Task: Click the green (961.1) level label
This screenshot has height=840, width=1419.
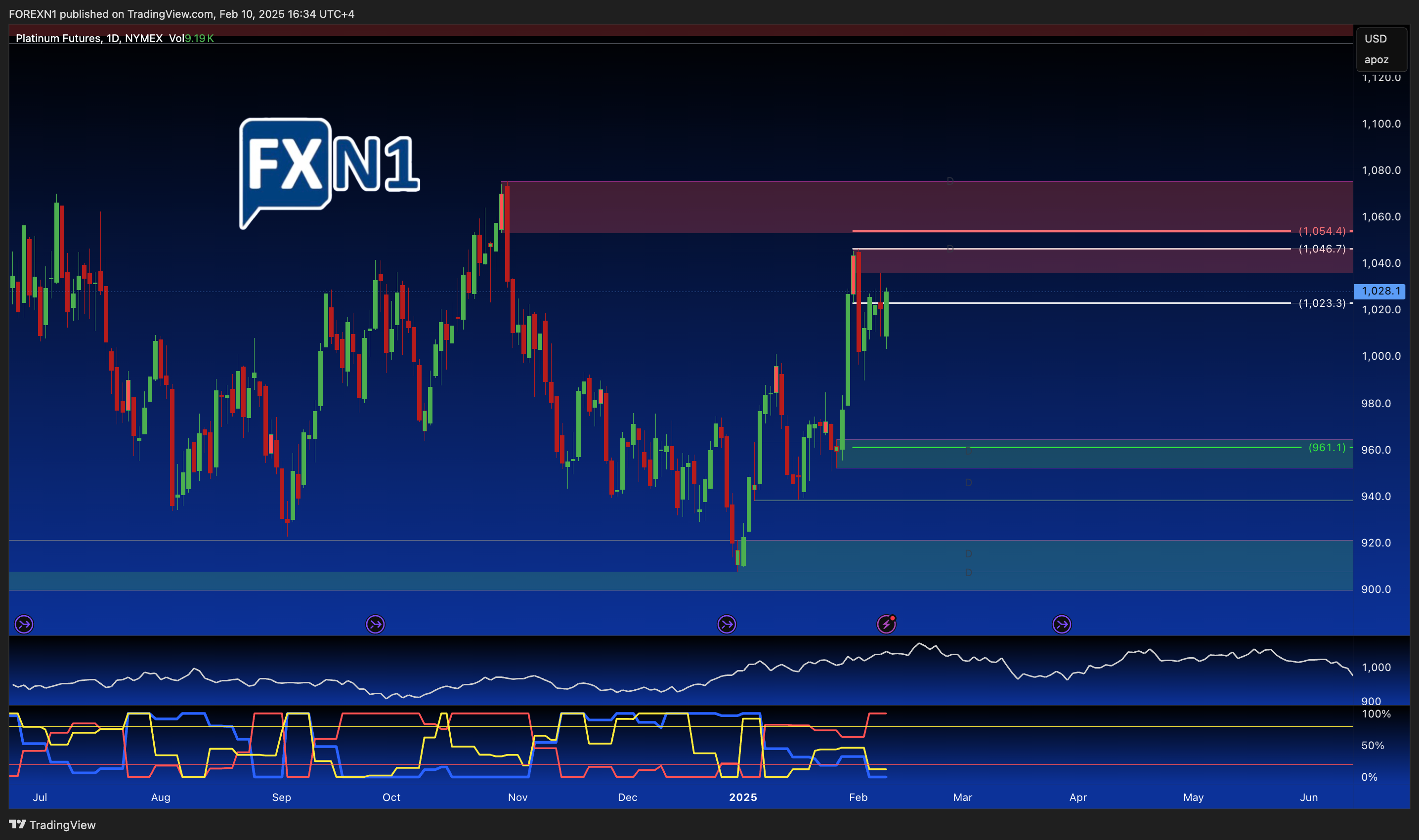Action: (1327, 447)
